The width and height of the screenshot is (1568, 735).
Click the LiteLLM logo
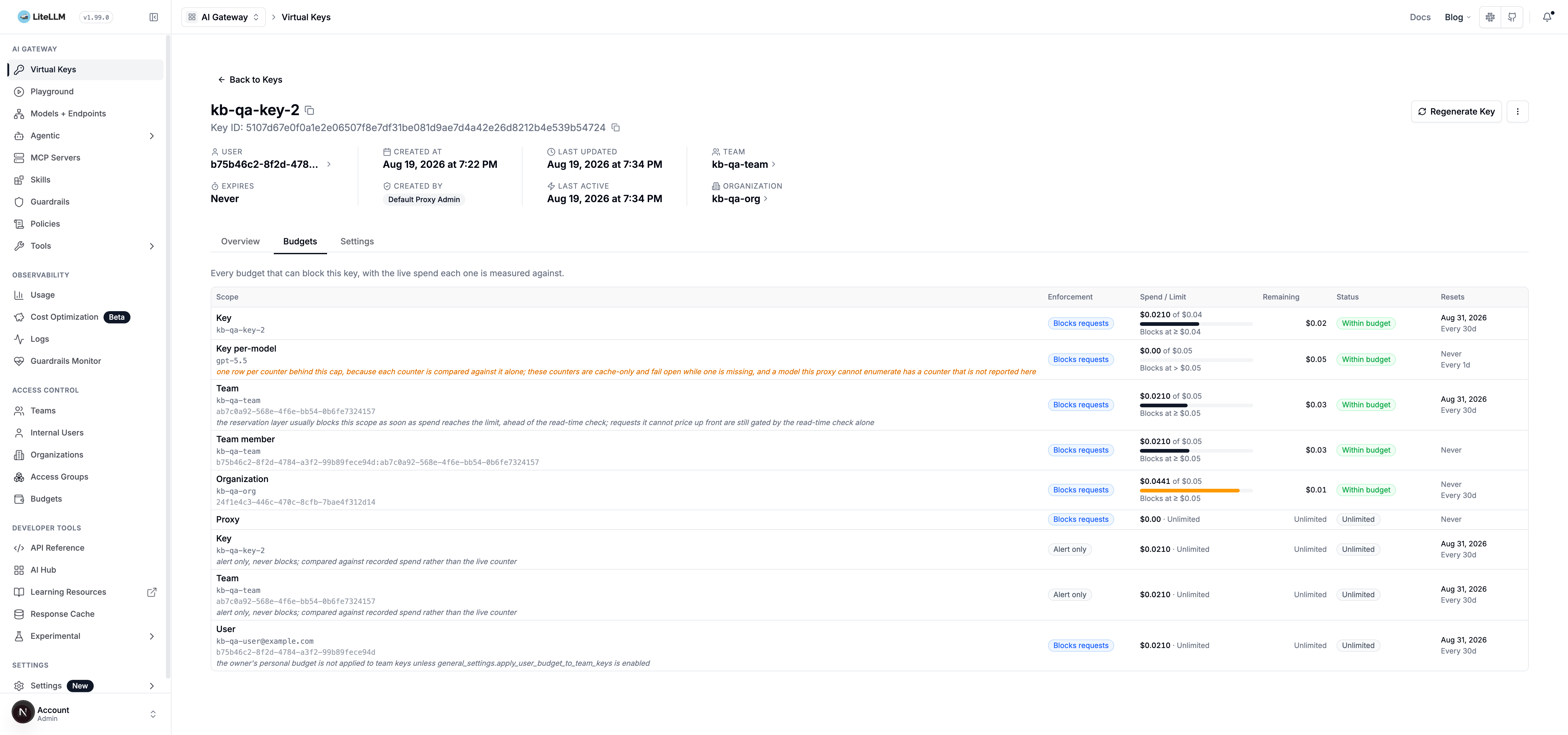tap(41, 17)
